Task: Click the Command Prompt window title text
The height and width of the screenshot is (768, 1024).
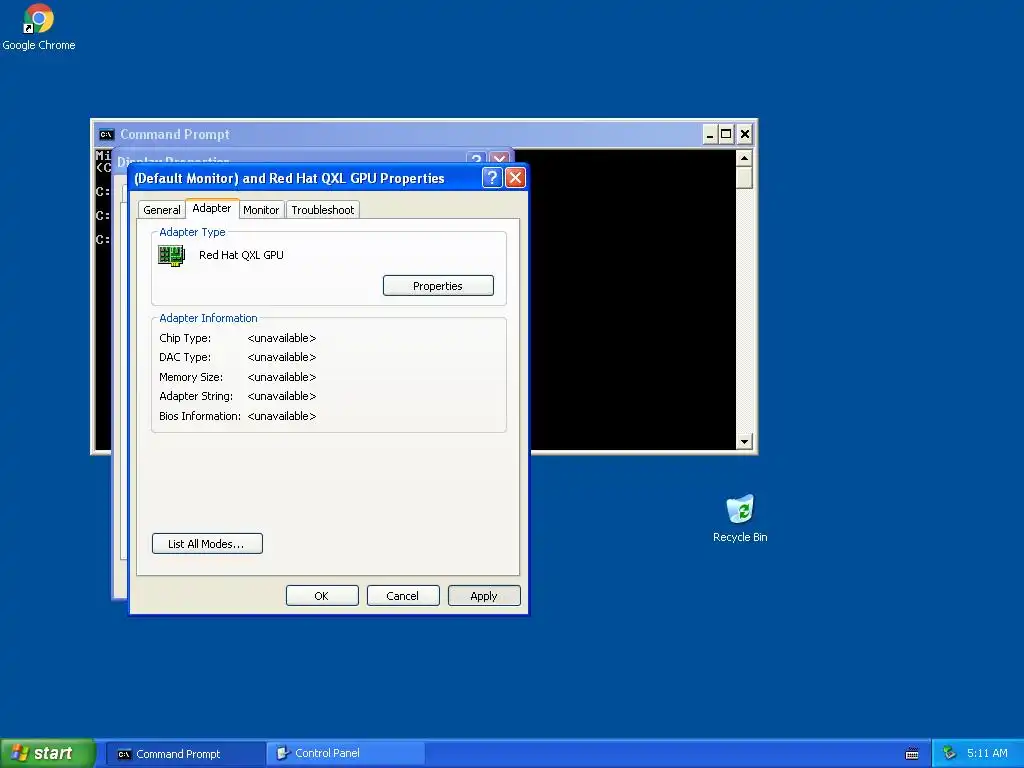Action: pos(175,135)
